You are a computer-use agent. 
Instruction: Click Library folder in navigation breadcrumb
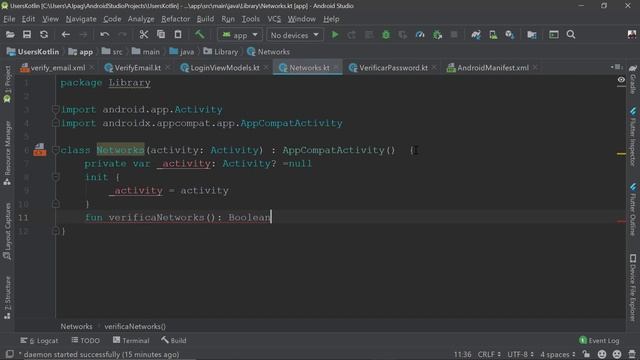pyautogui.click(x=221, y=52)
